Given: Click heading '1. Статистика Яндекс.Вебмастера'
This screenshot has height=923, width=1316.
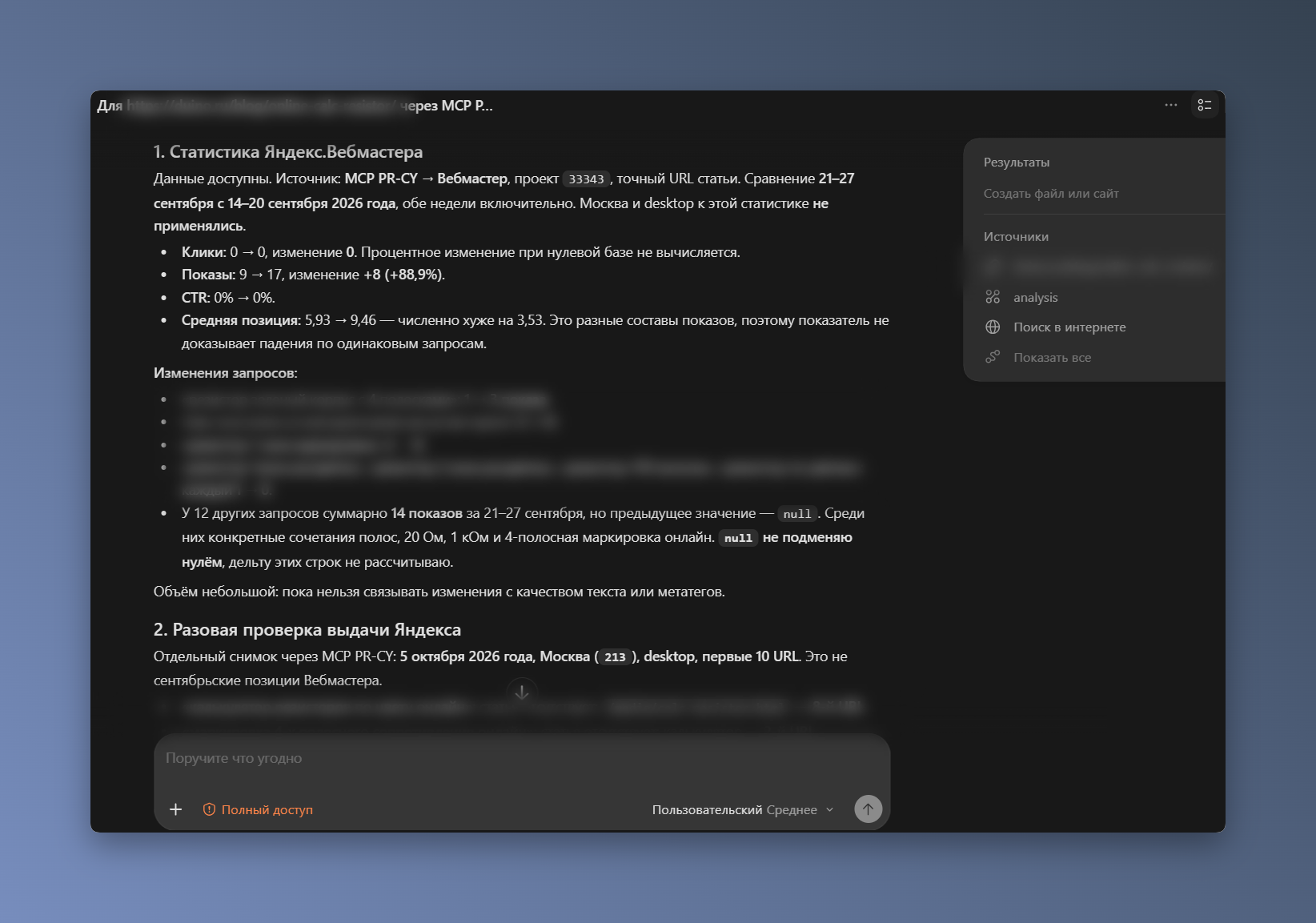Looking at the screenshot, I should pyautogui.click(x=288, y=152).
